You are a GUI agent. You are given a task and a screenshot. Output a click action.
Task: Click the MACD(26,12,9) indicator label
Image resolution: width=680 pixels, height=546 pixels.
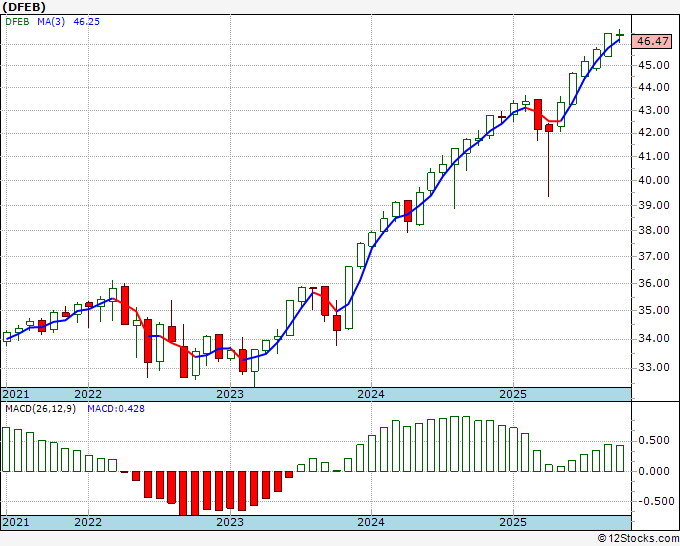point(41,409)
